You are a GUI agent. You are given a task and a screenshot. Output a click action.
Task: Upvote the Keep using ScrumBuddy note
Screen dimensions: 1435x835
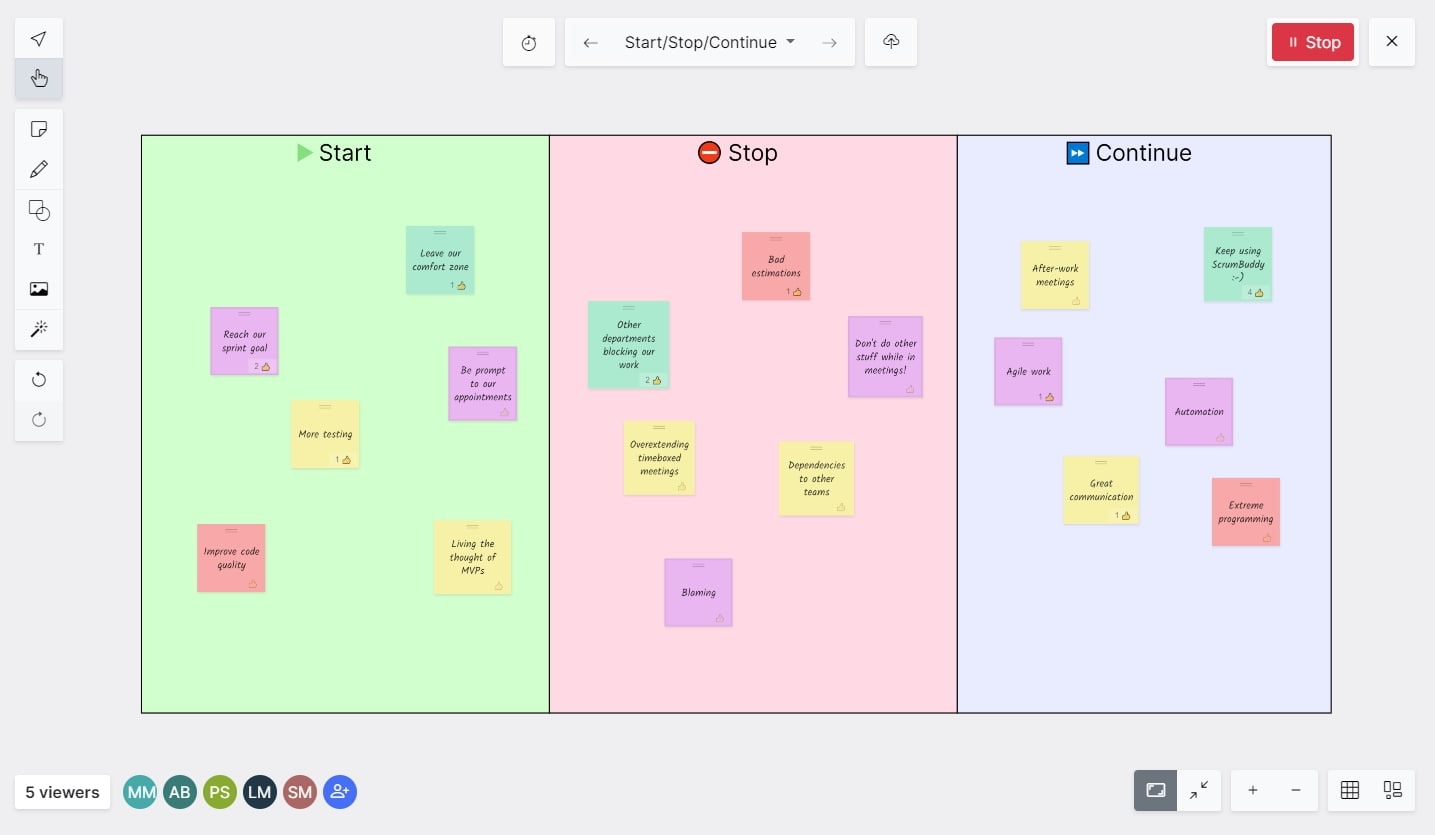[1257, 293]
